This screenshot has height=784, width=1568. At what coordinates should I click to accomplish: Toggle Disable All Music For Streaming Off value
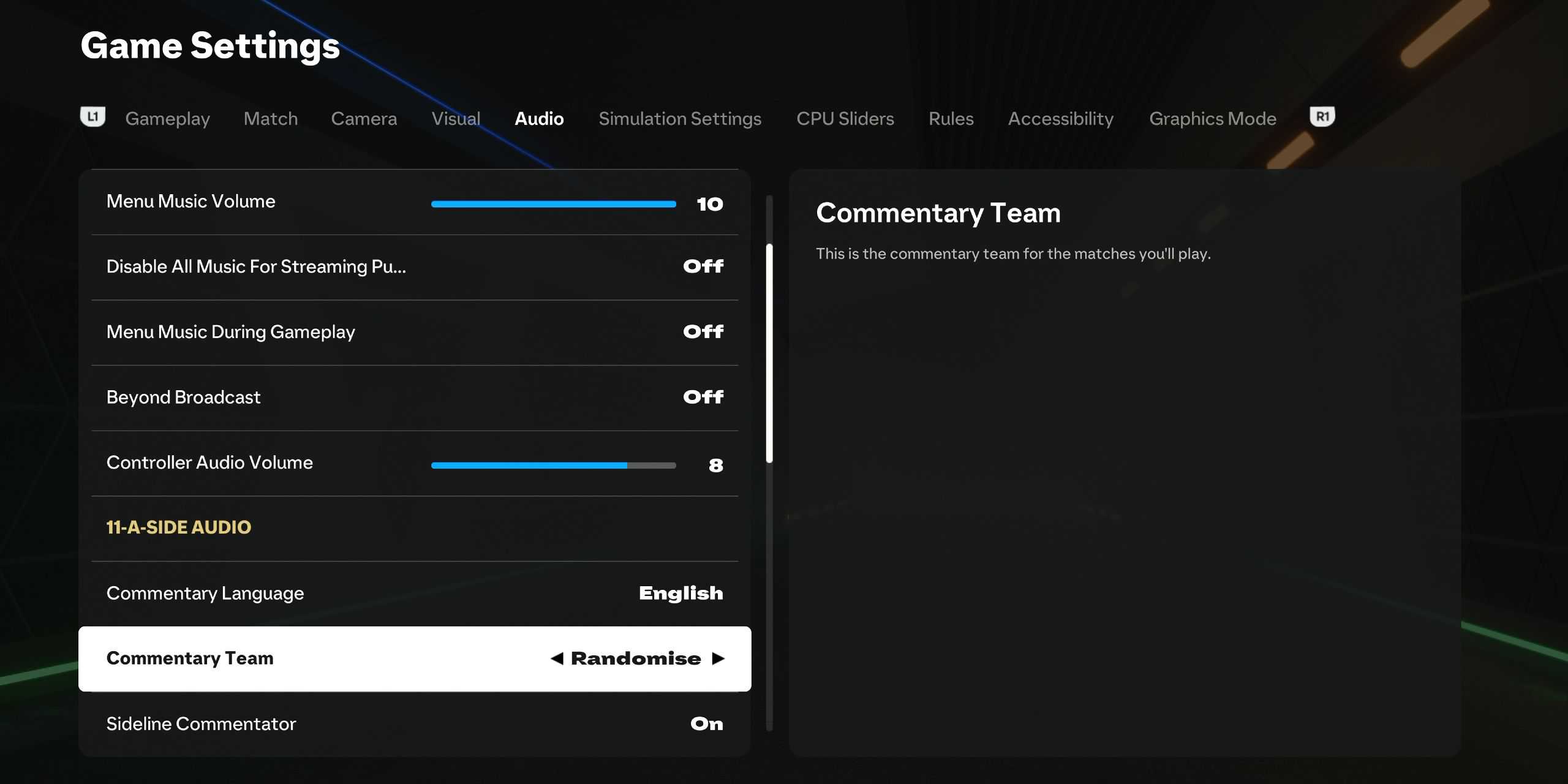(703, 266)
